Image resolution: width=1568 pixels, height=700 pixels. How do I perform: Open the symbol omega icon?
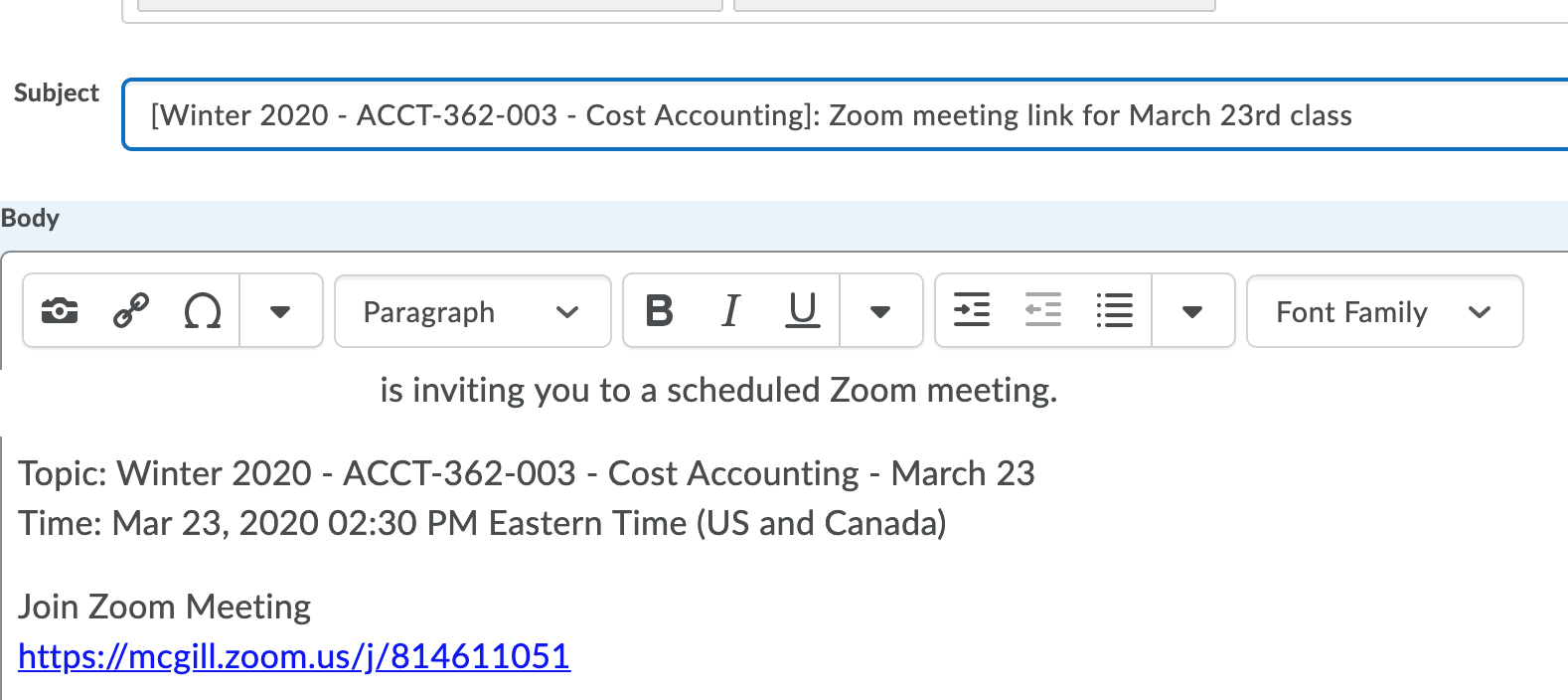click(203, 311)
